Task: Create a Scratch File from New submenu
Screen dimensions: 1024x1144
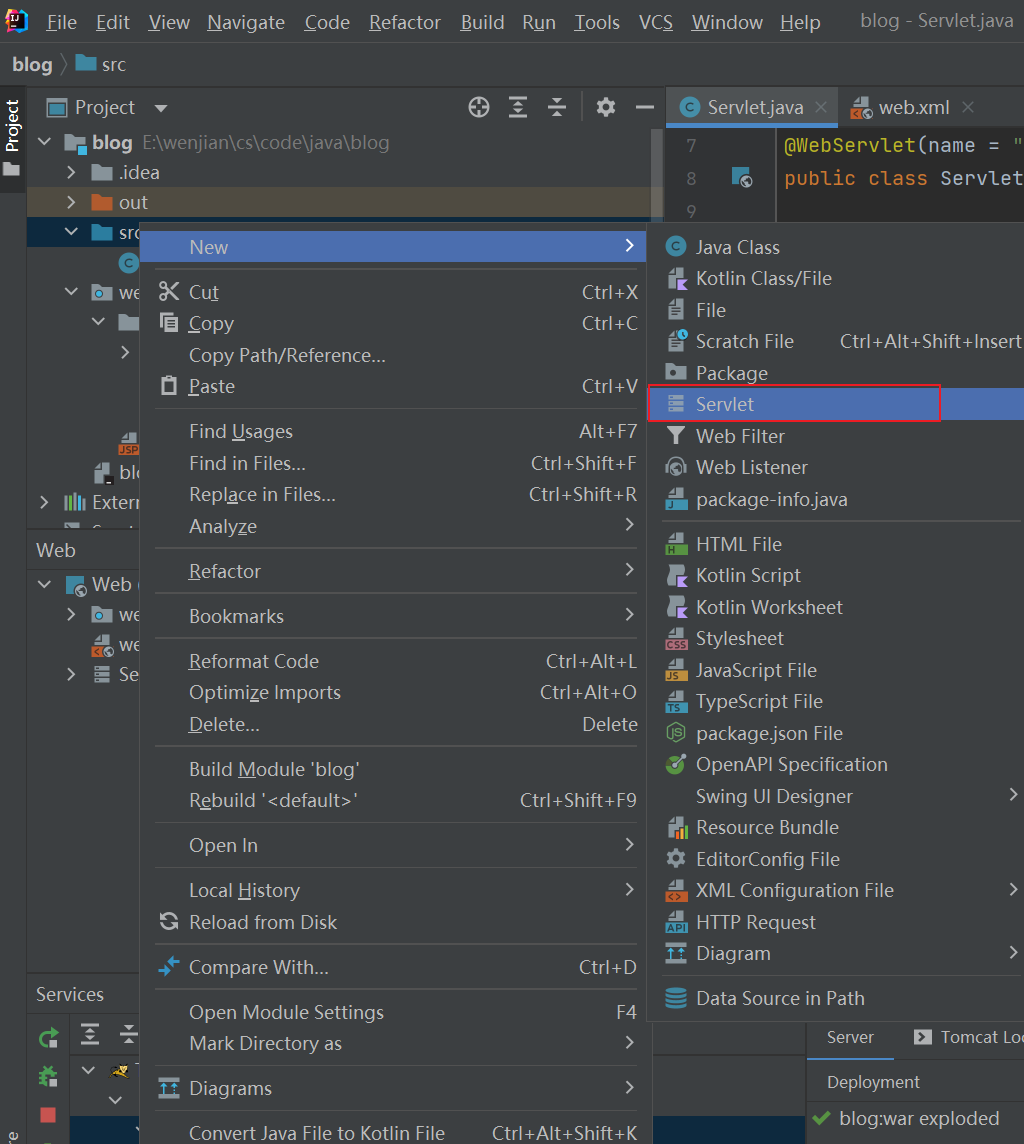Action: coord(835,341)
